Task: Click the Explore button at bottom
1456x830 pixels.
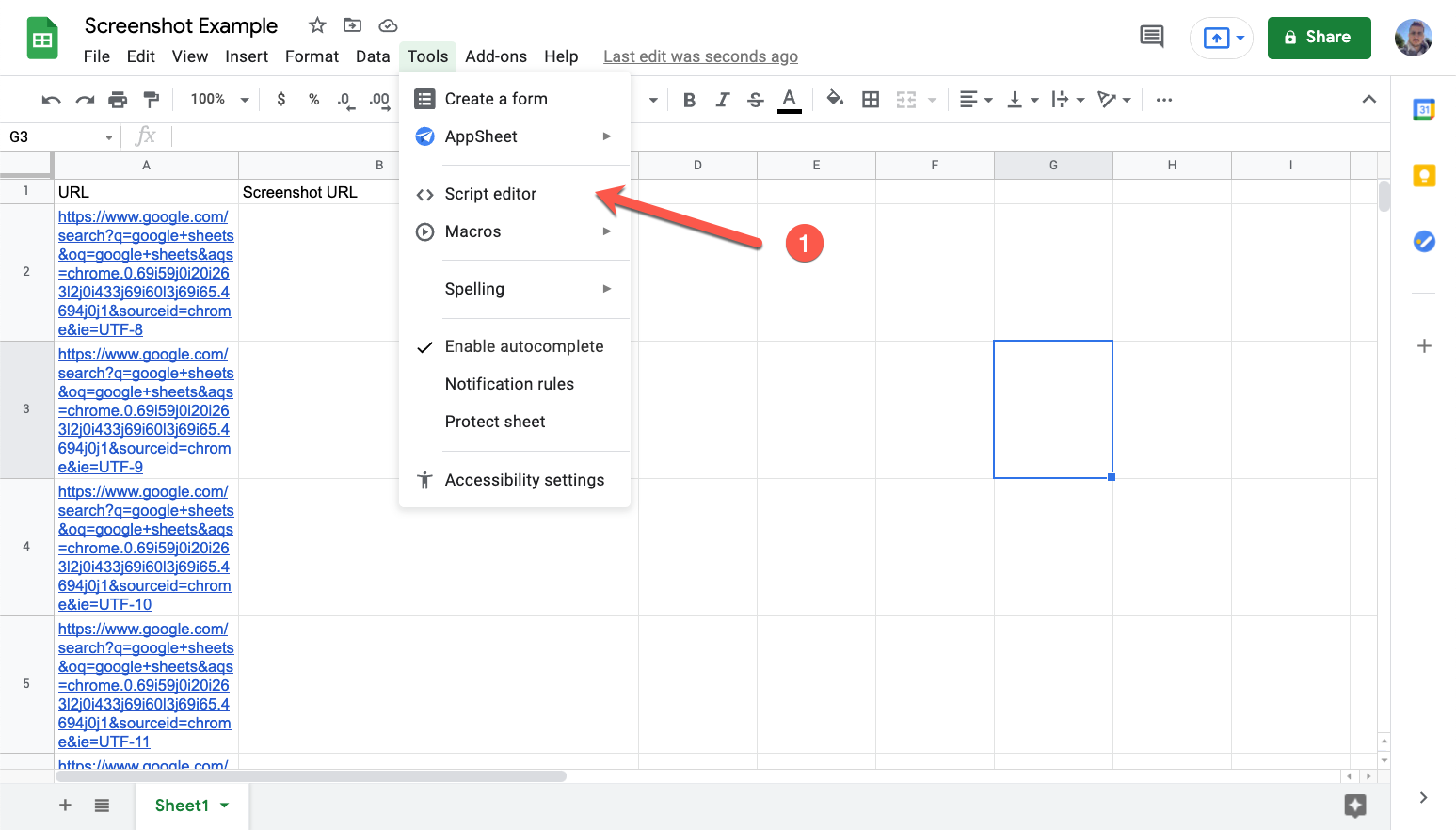Action: (1355, 806)
